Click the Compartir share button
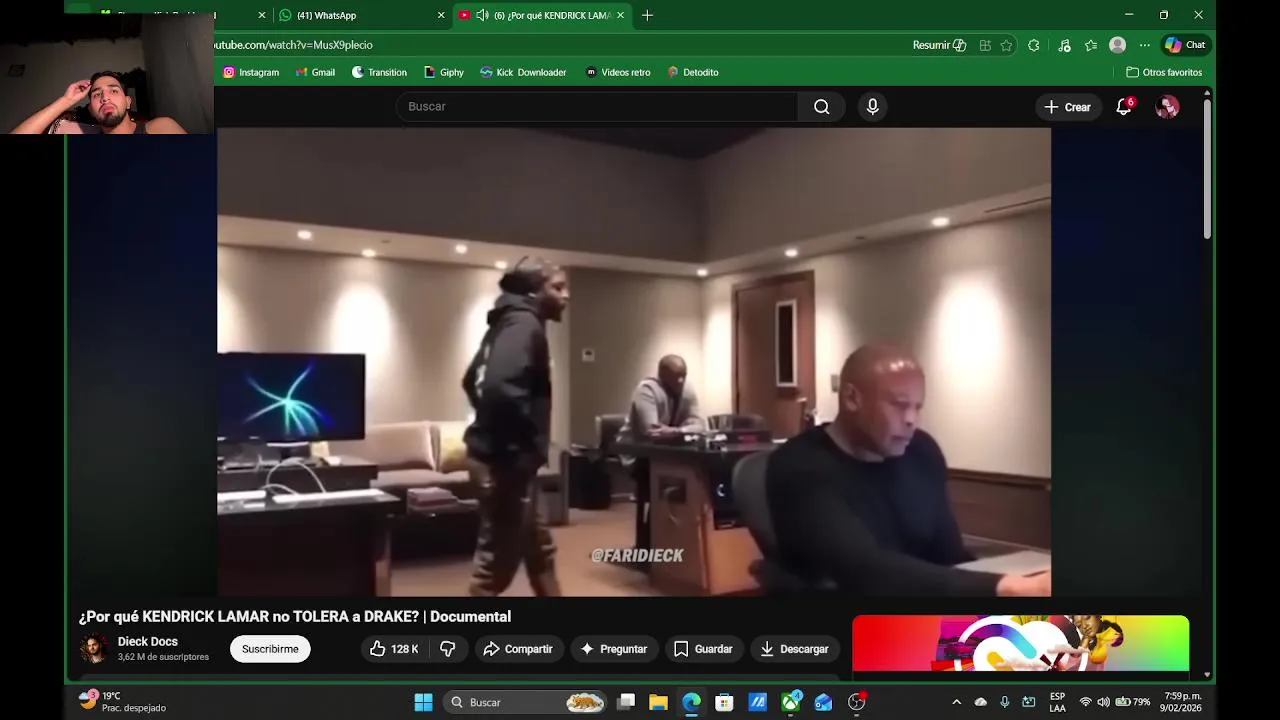The height and width of the screenshot is (720, 1280). 518,649
